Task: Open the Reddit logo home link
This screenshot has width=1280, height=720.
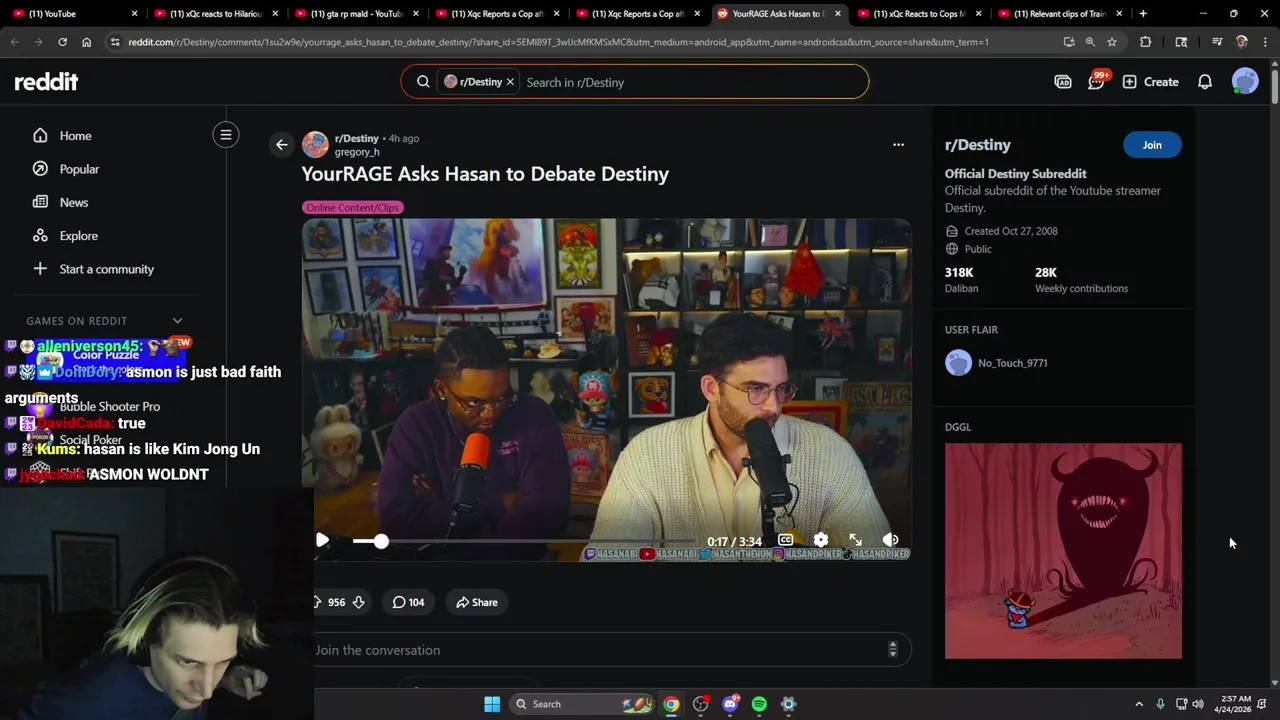Action: pyautogui.click(x=46, y=82)
